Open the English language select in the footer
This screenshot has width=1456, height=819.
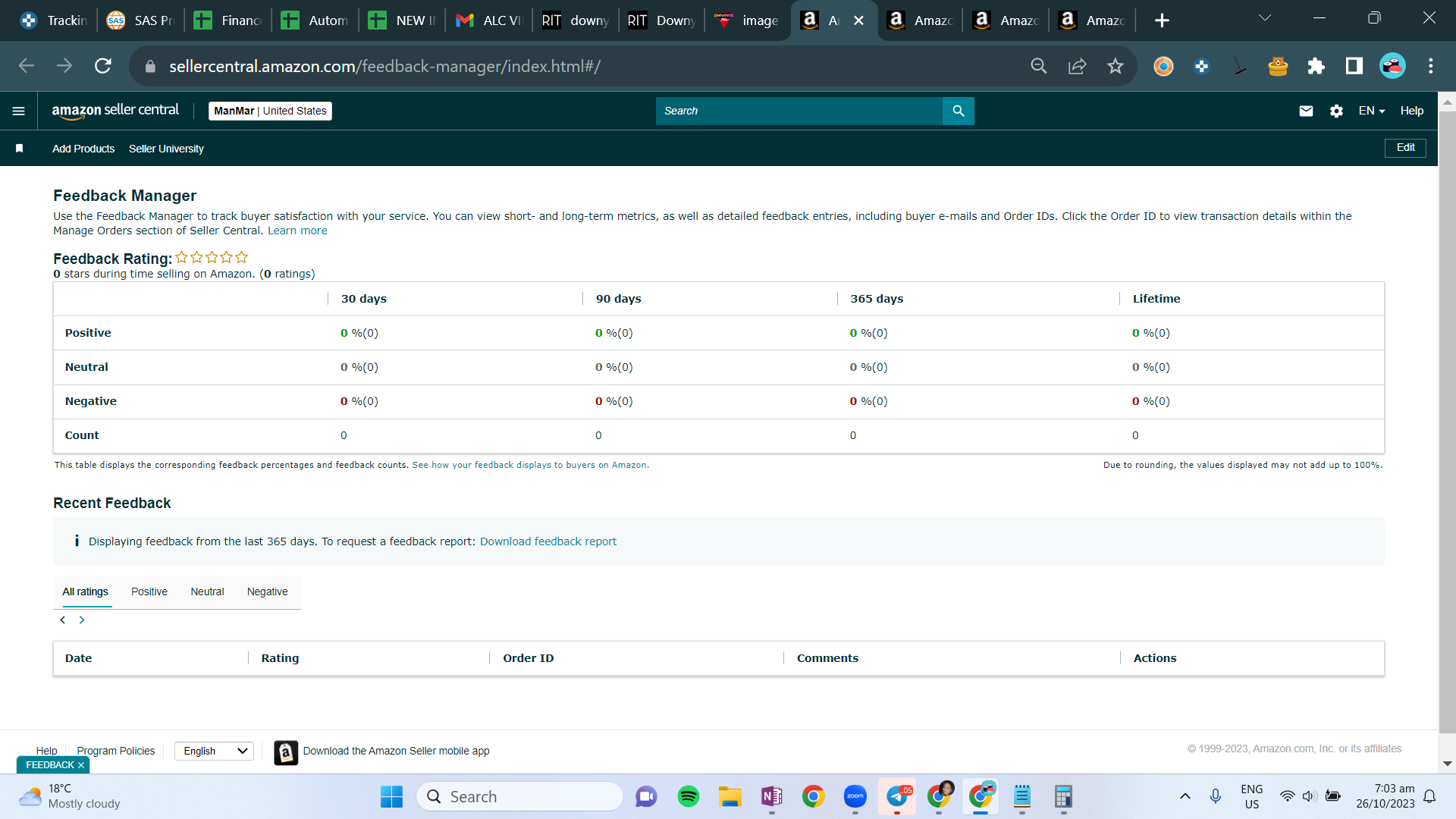215,751
